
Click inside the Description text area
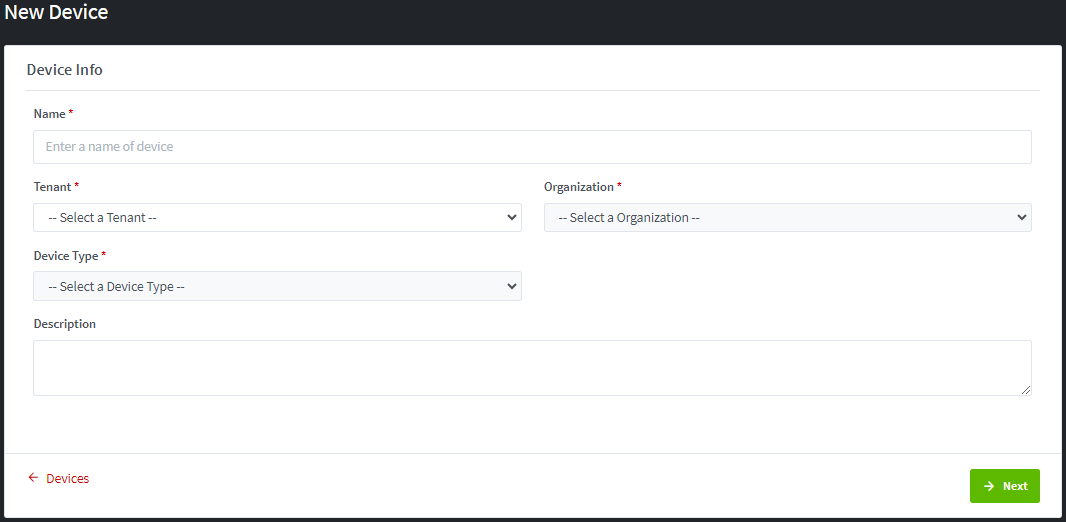(532, 367)
